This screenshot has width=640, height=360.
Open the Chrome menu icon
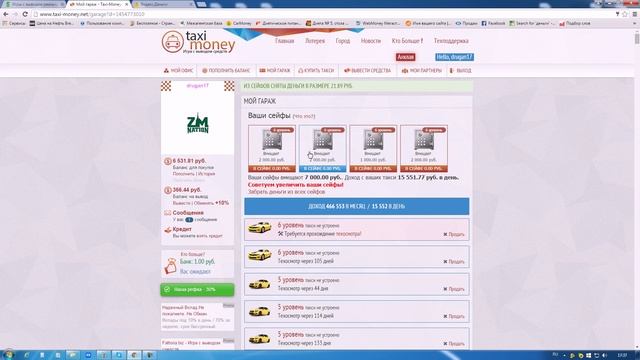tap(635, 14)
